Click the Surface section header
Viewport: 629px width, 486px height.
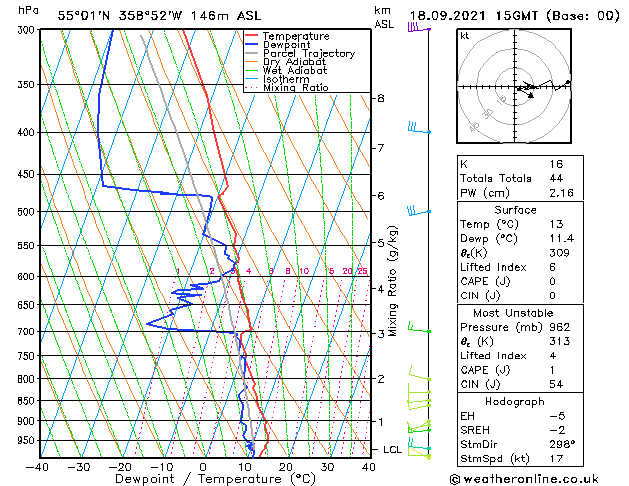(x=515, y=210)
